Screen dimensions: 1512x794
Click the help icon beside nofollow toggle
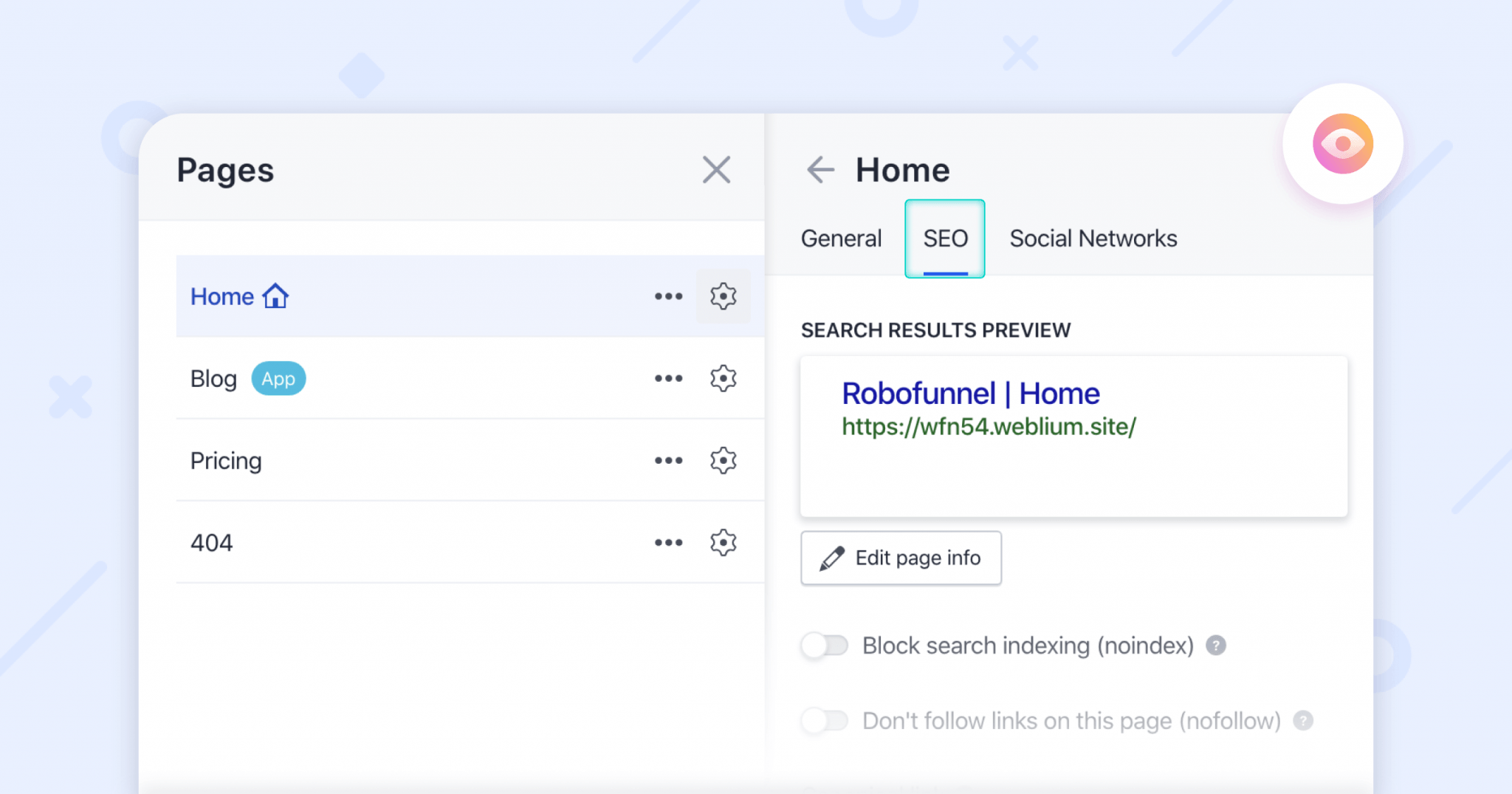[x=1303, y=721]
